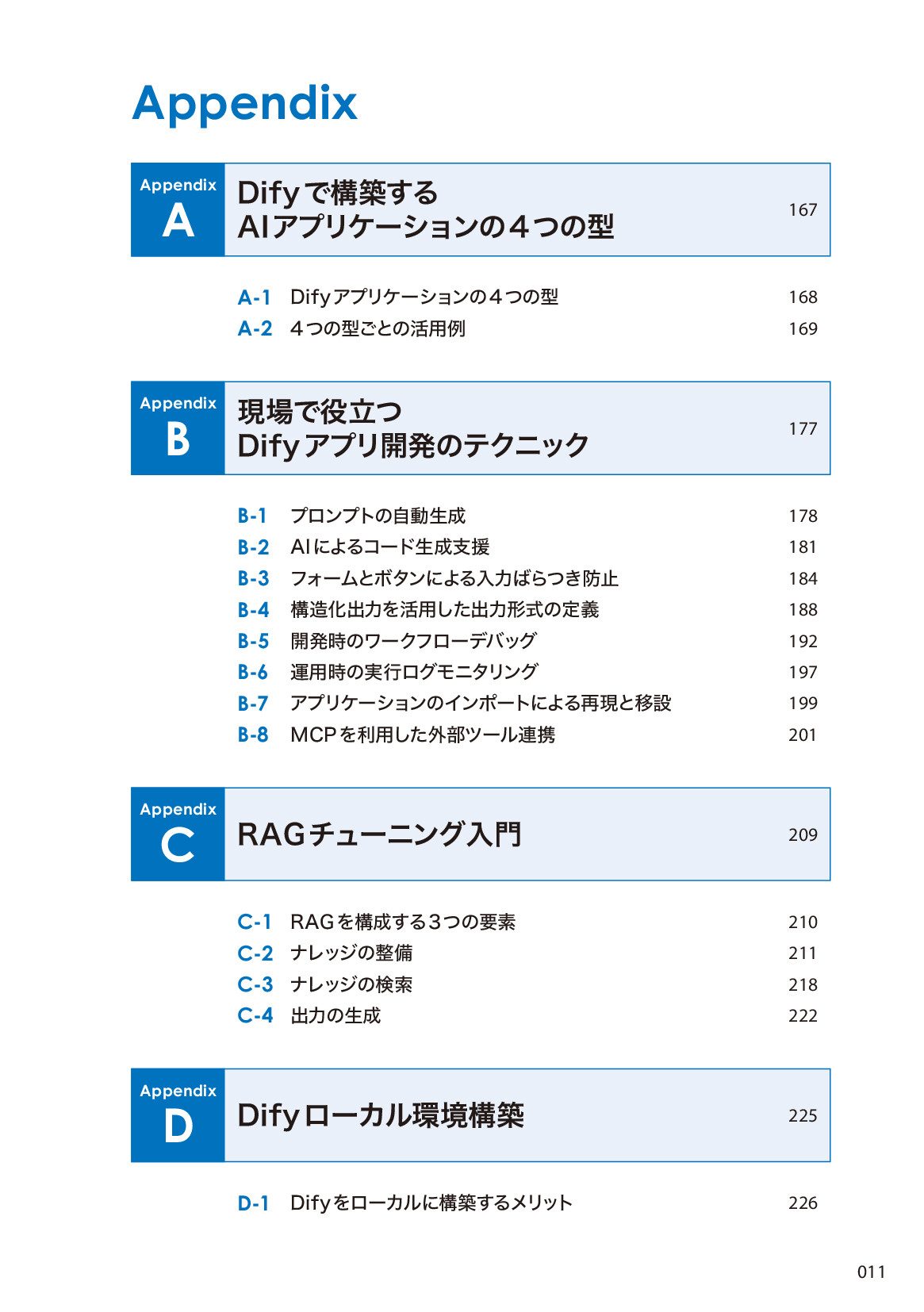Screen dimensions: 924x1312
Task: Open Appendix A chapter banner about Dify's four types
Action: (425, 210)
